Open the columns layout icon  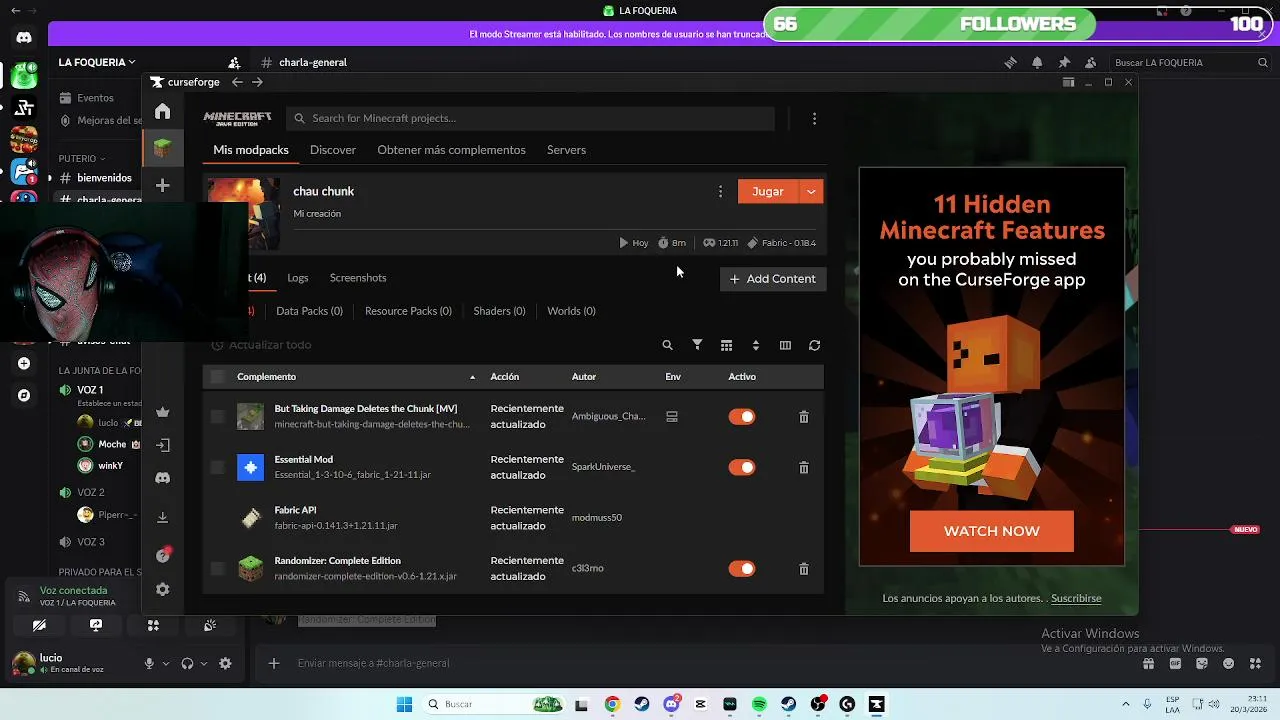(x=785, y=345)
